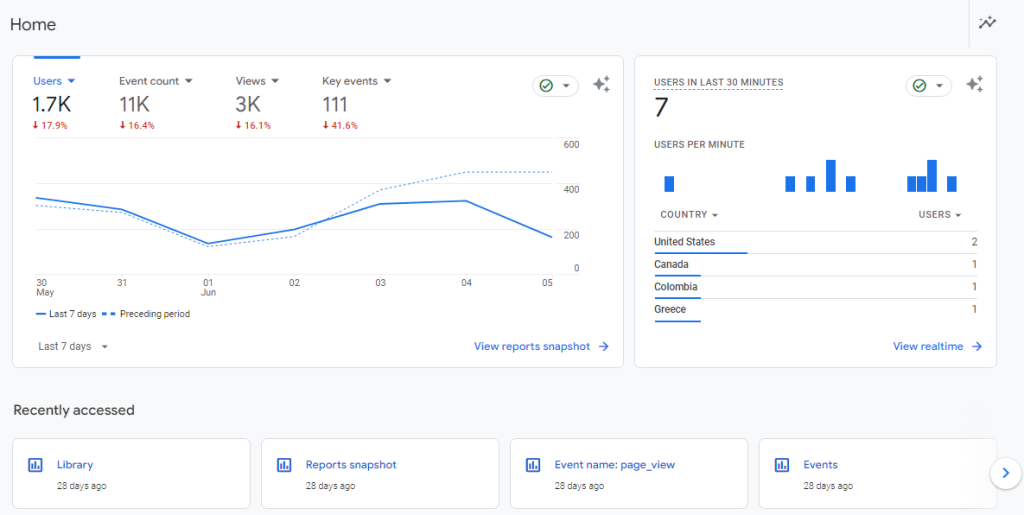Expand data quality dropdown arrow on realtime card
This screenshot has width=1024, height=515.
pos(939,86)
